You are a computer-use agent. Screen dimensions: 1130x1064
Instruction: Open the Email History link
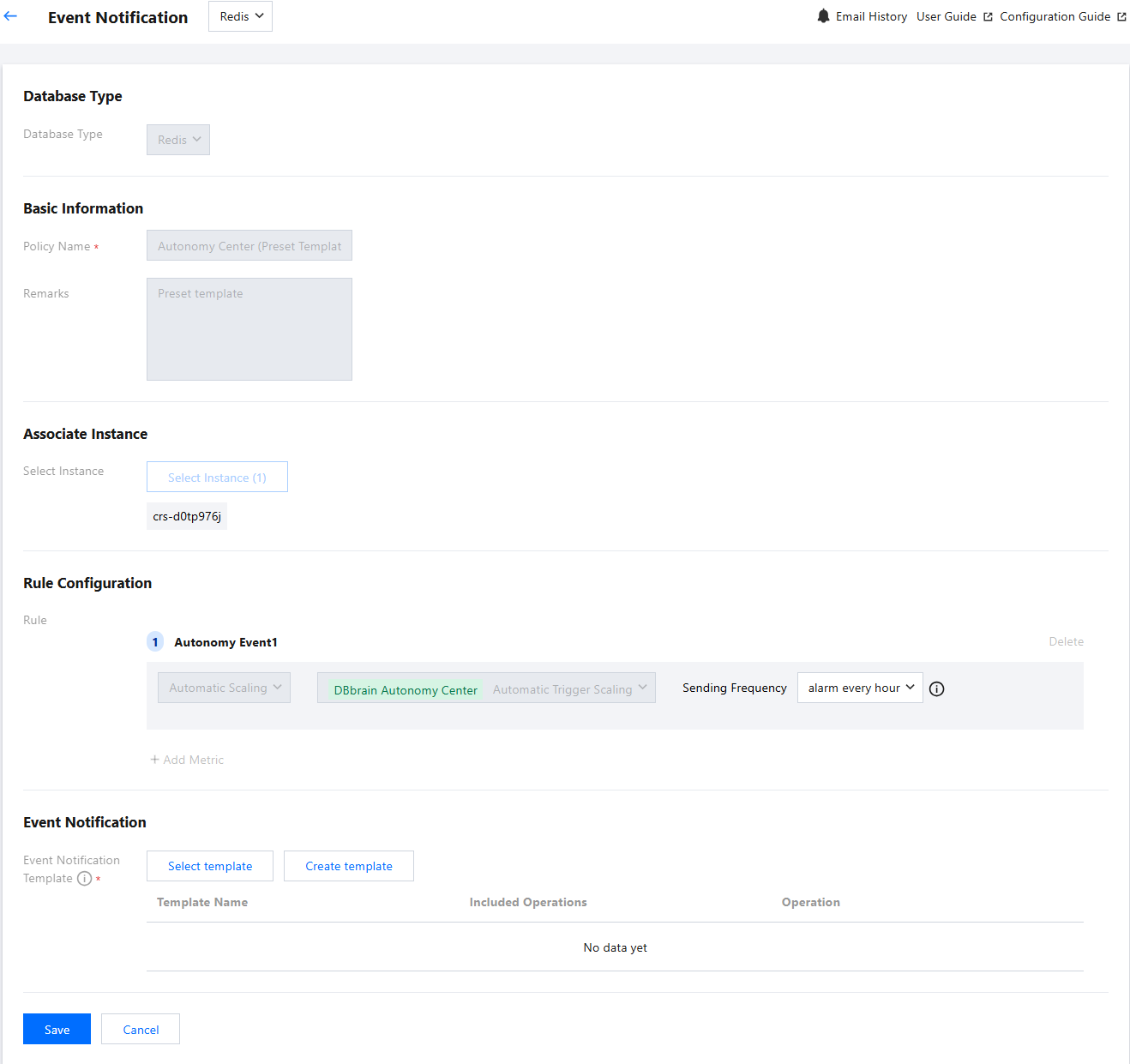pyautogui.click(x=871, y=16)
